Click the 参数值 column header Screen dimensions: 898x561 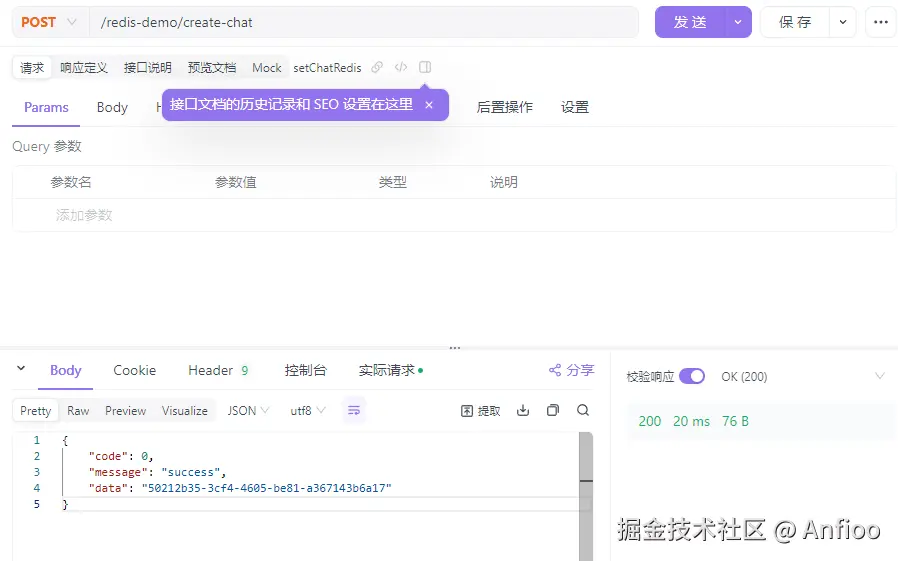(235, 182)
